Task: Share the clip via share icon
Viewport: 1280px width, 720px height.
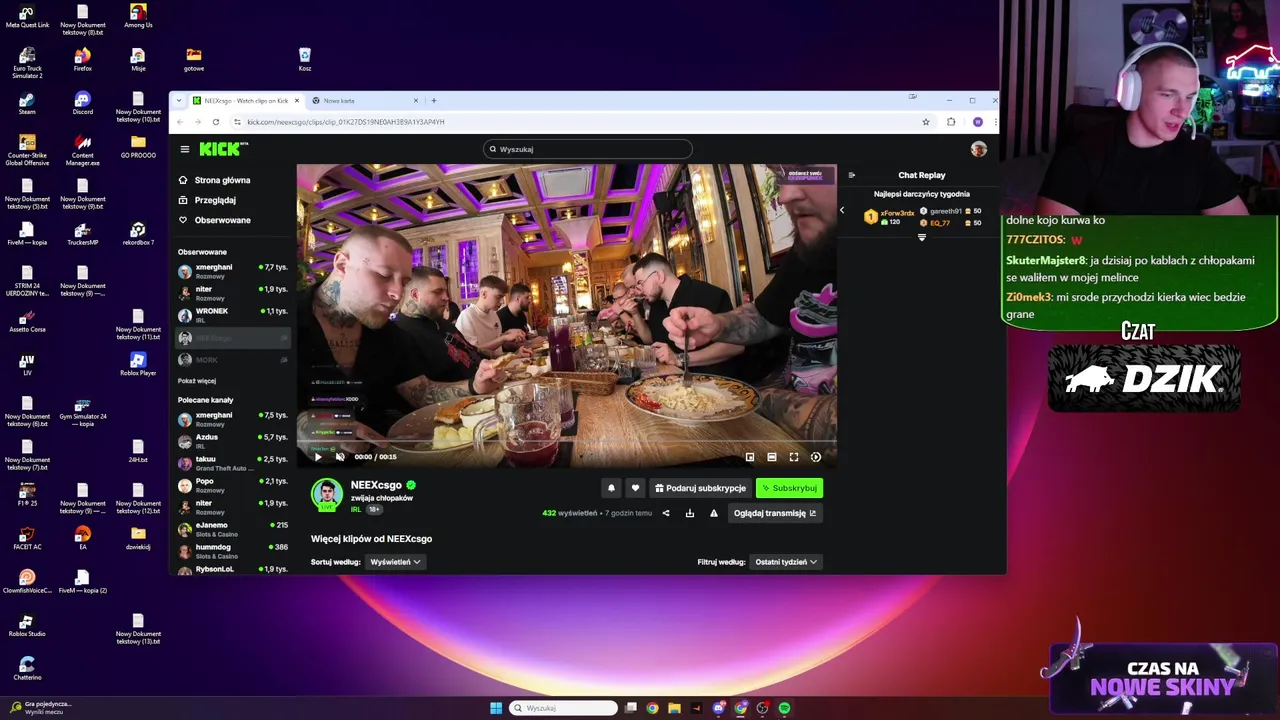Action: (666, 513)
